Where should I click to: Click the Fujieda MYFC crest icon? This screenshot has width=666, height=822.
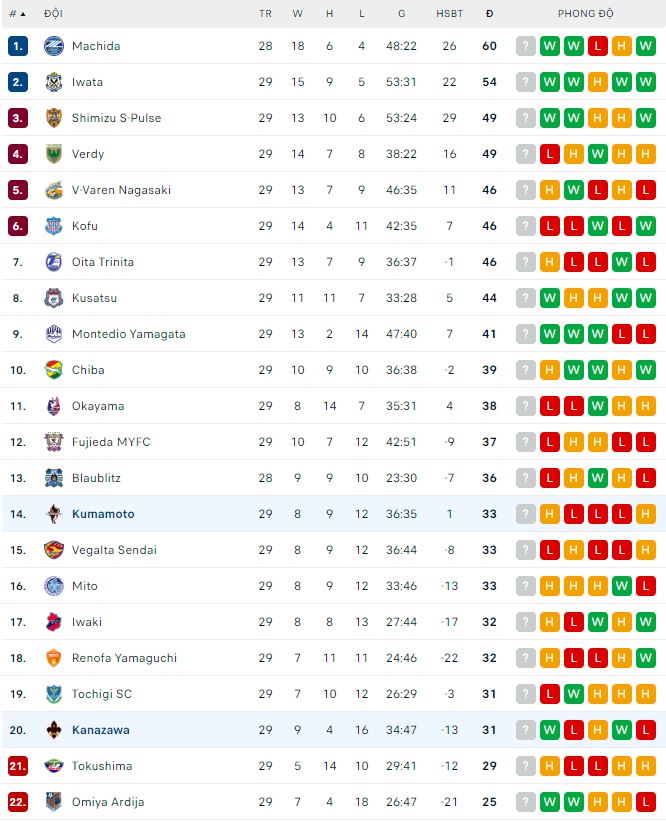tap(54, 442)
